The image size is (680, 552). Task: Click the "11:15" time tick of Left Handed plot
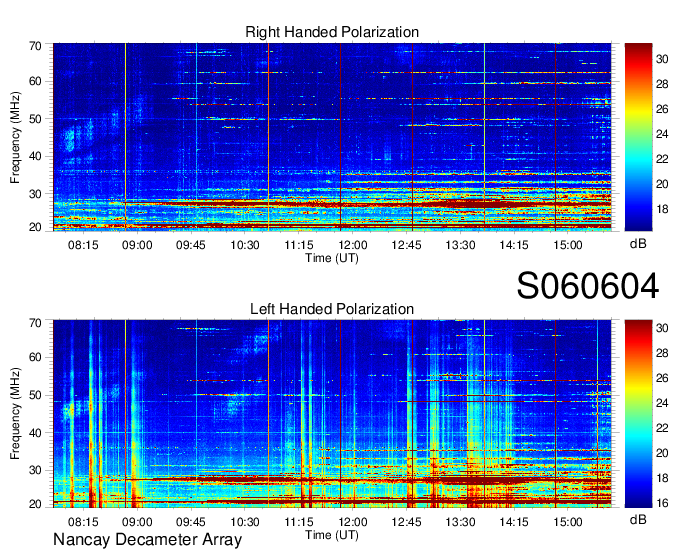point(299,522)
